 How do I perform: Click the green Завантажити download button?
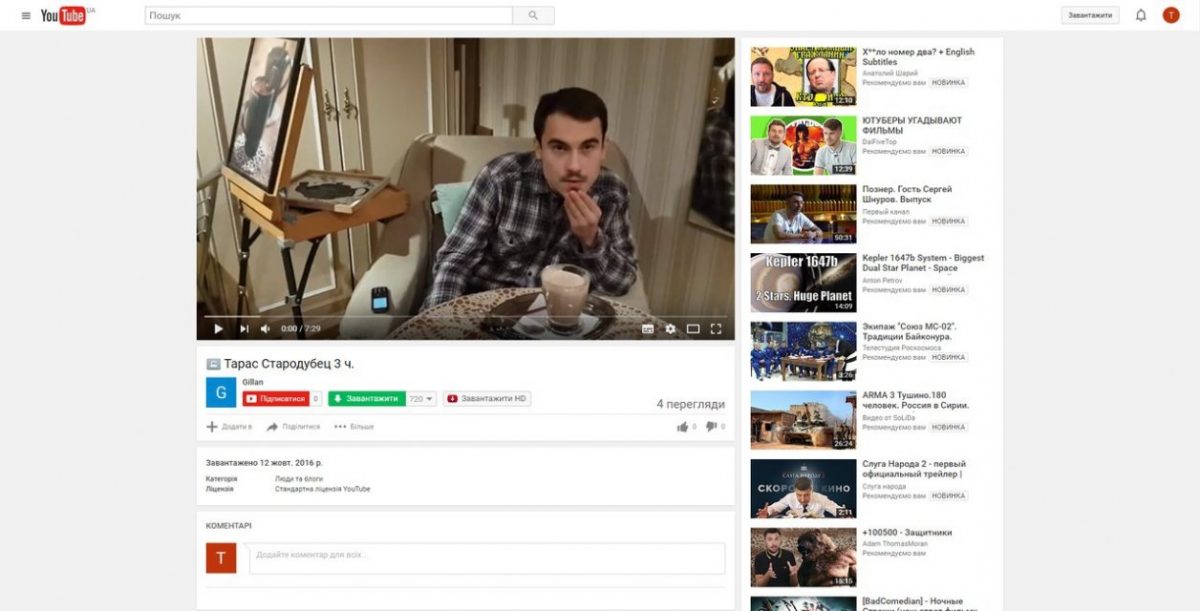[x=366, y=398]
